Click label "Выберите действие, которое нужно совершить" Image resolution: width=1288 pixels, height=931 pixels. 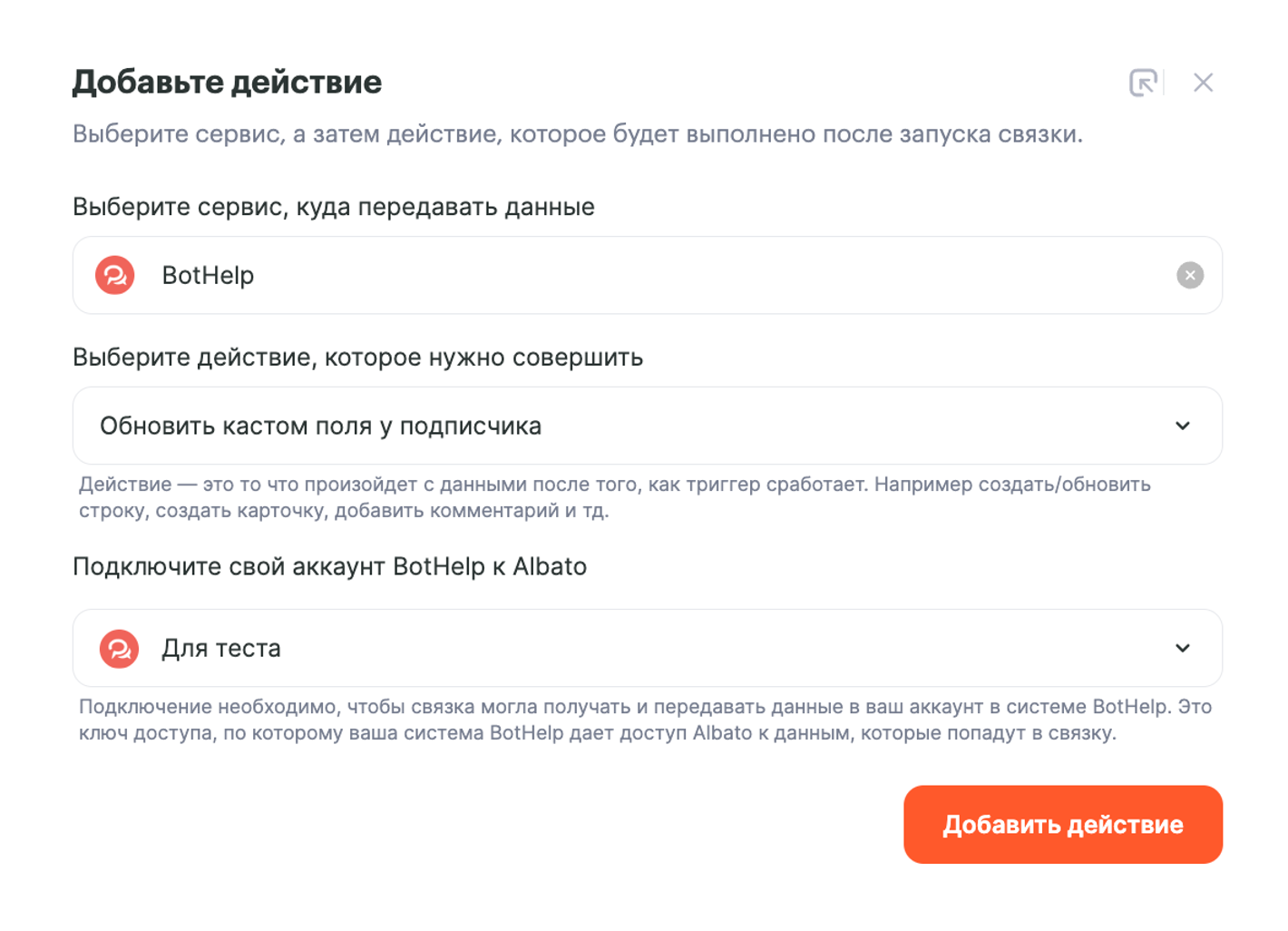[357, 358]
